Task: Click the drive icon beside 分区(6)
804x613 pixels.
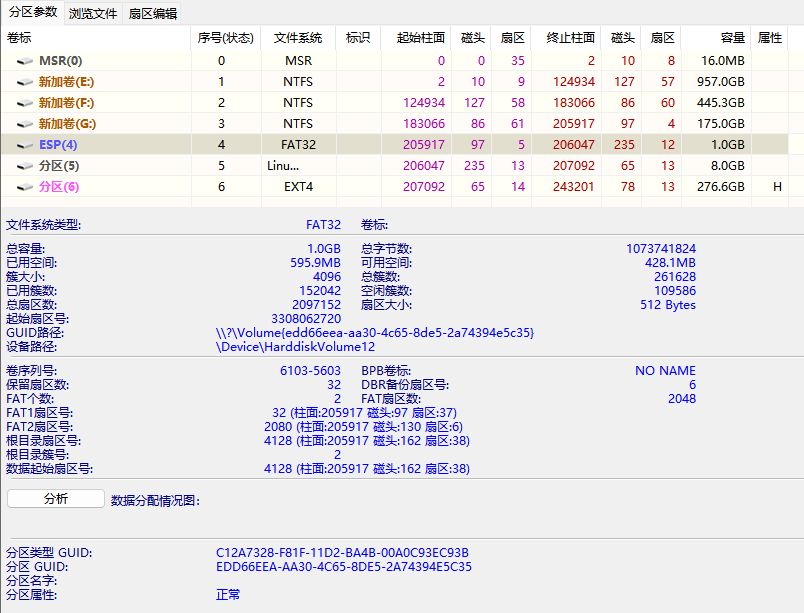Action: (25, 187)
